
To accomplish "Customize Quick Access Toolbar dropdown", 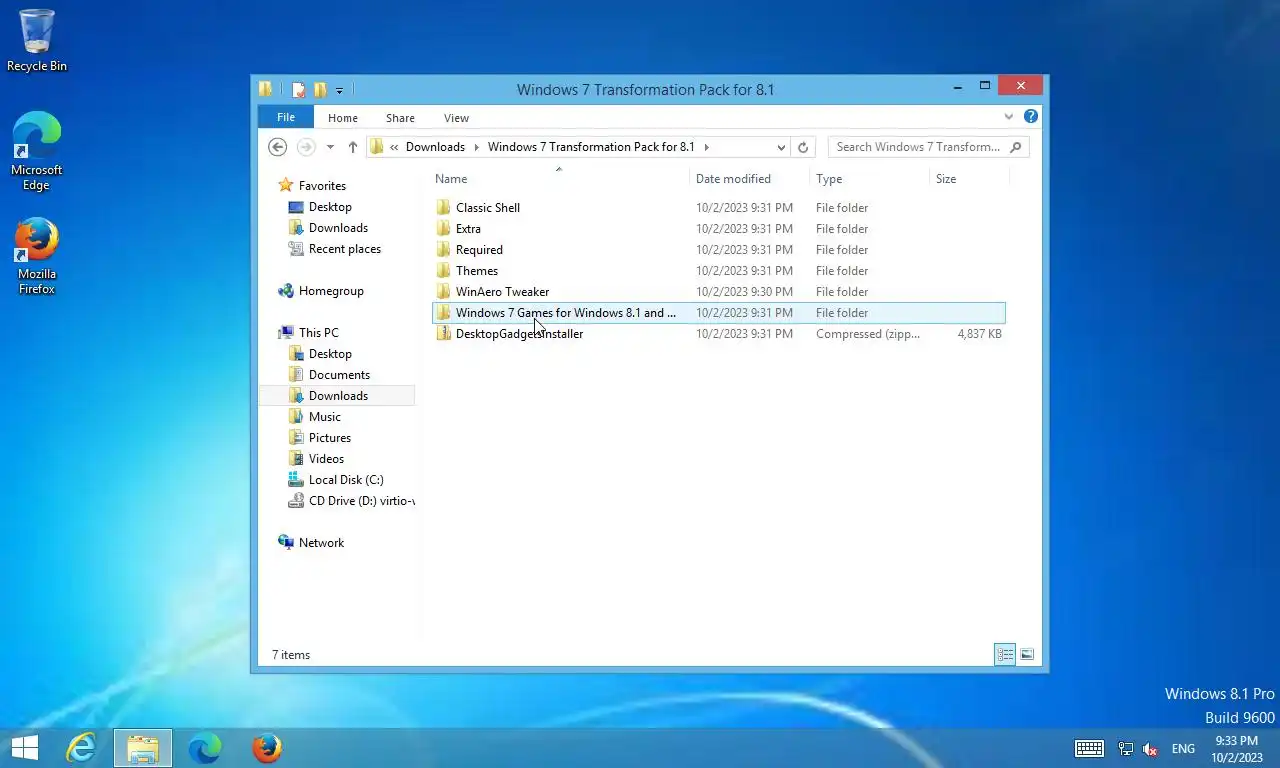I will 339,91.
